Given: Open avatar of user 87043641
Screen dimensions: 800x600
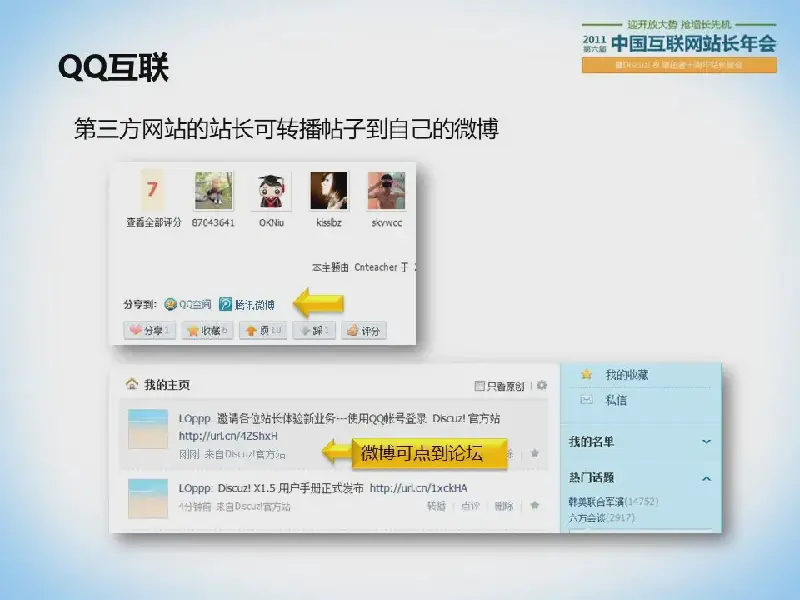Looking at the screenshot, I should 213,191.
